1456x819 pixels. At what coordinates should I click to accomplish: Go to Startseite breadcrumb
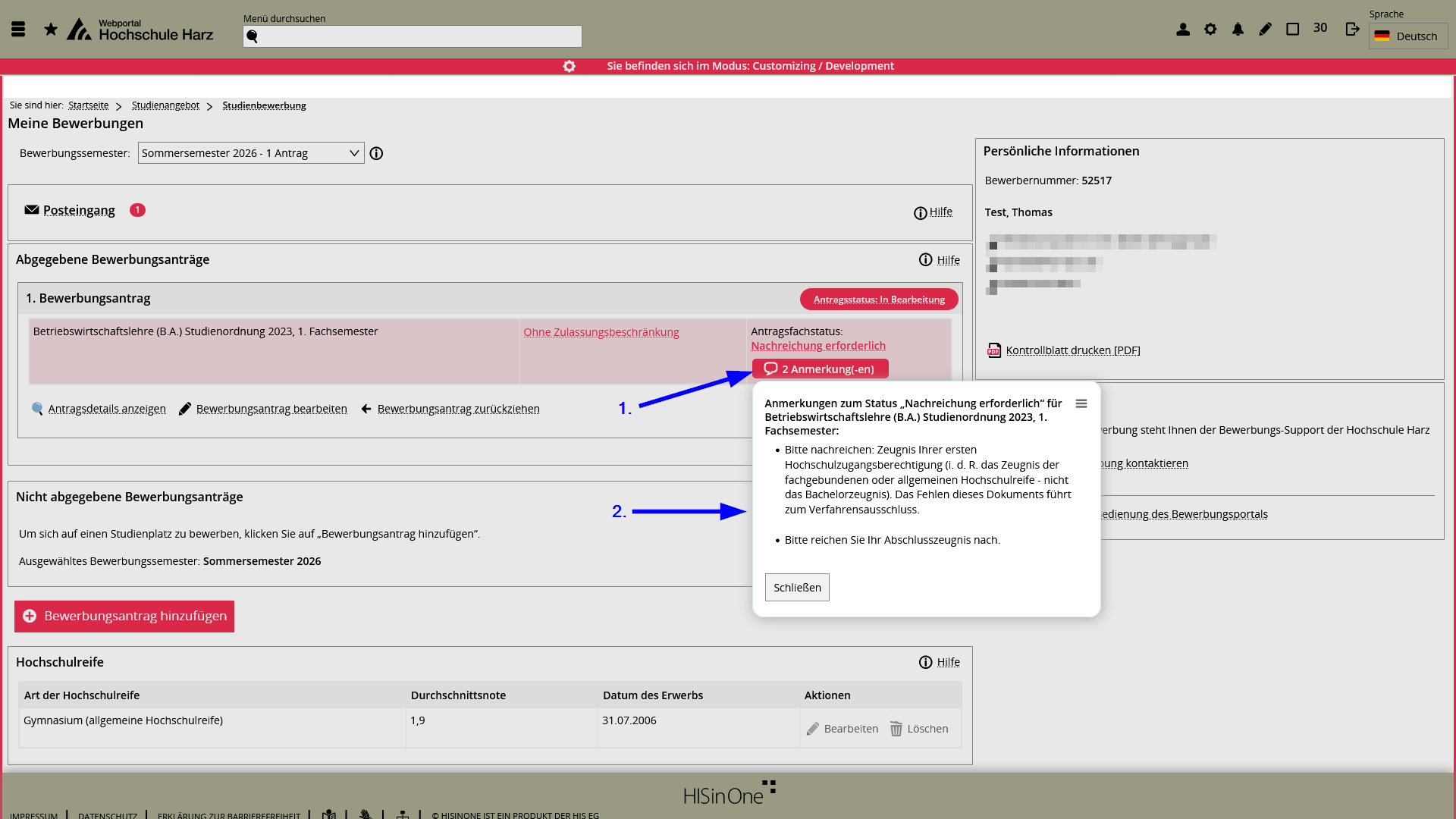[88, 105]
